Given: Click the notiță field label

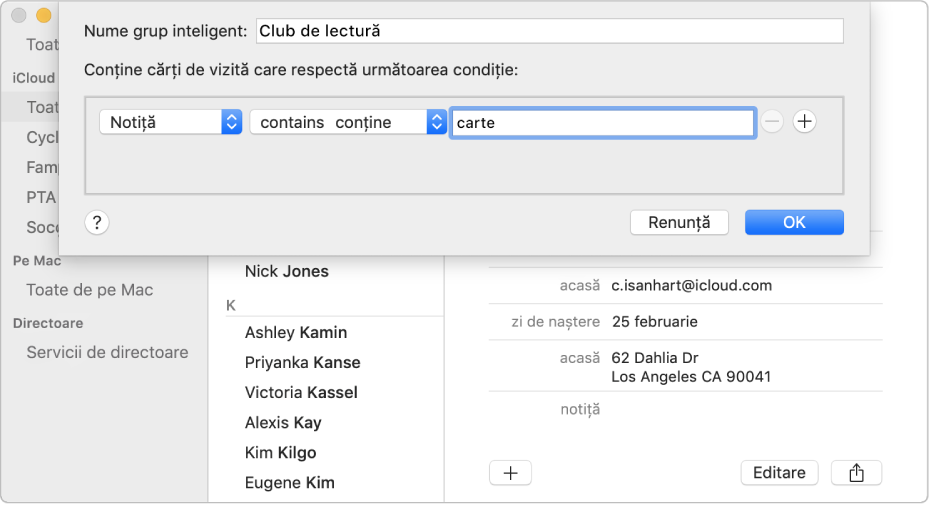Looking at the screenshot, I should coord(580,409).
